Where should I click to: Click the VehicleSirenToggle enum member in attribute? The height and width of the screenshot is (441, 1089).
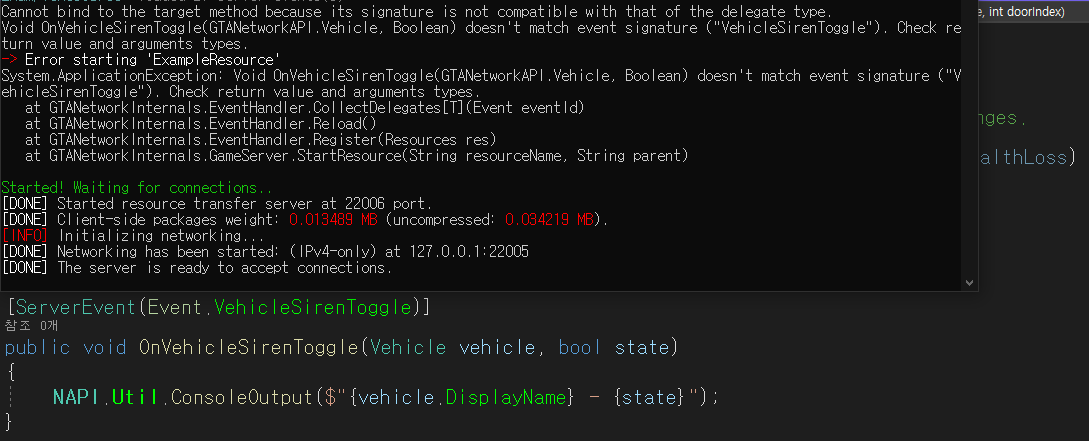pos(314,306)
